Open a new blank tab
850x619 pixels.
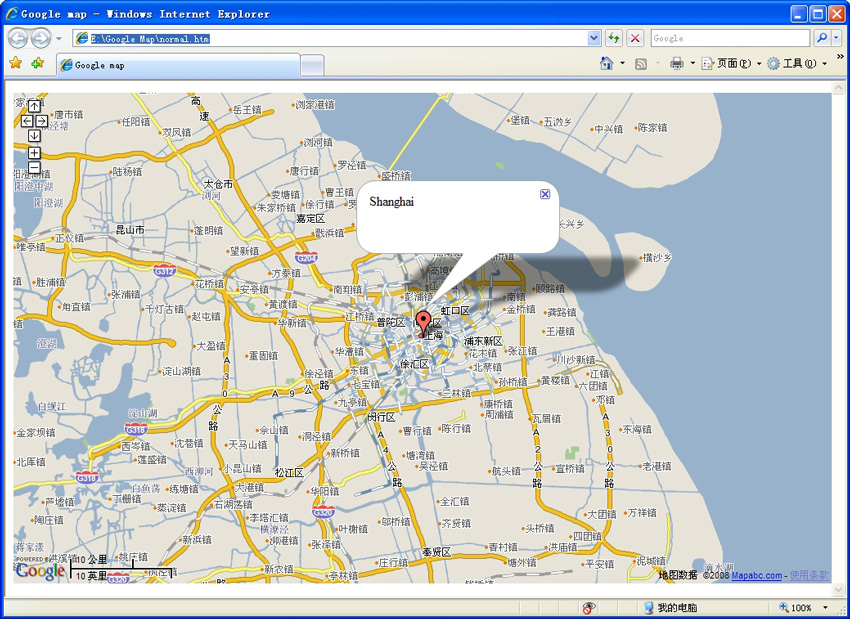(312, 66)
